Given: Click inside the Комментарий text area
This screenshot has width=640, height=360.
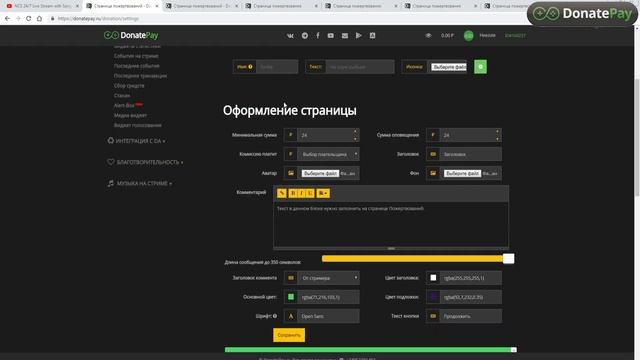Looking at the screenshot, I should pyautogui.click(x=391, y=224).
